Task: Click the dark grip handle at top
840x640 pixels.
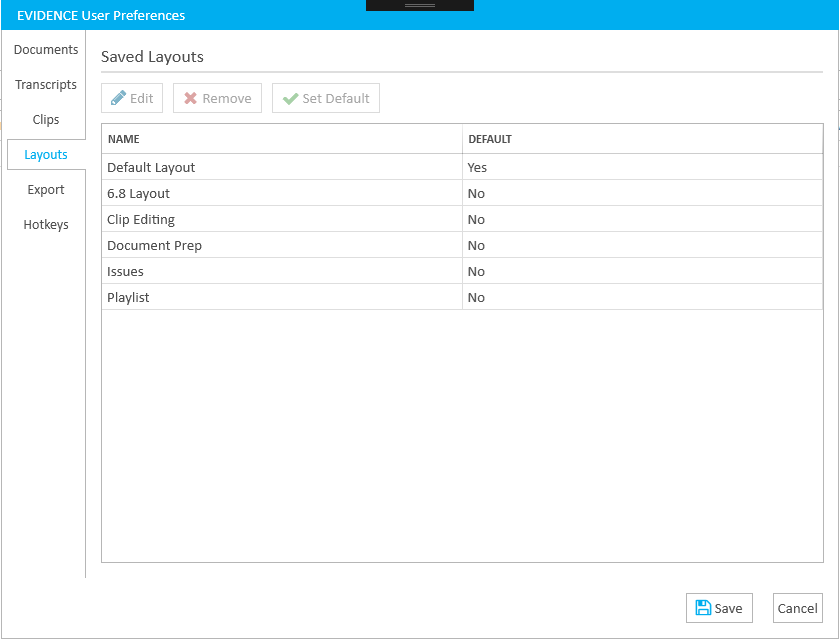Action: point(420,5)
